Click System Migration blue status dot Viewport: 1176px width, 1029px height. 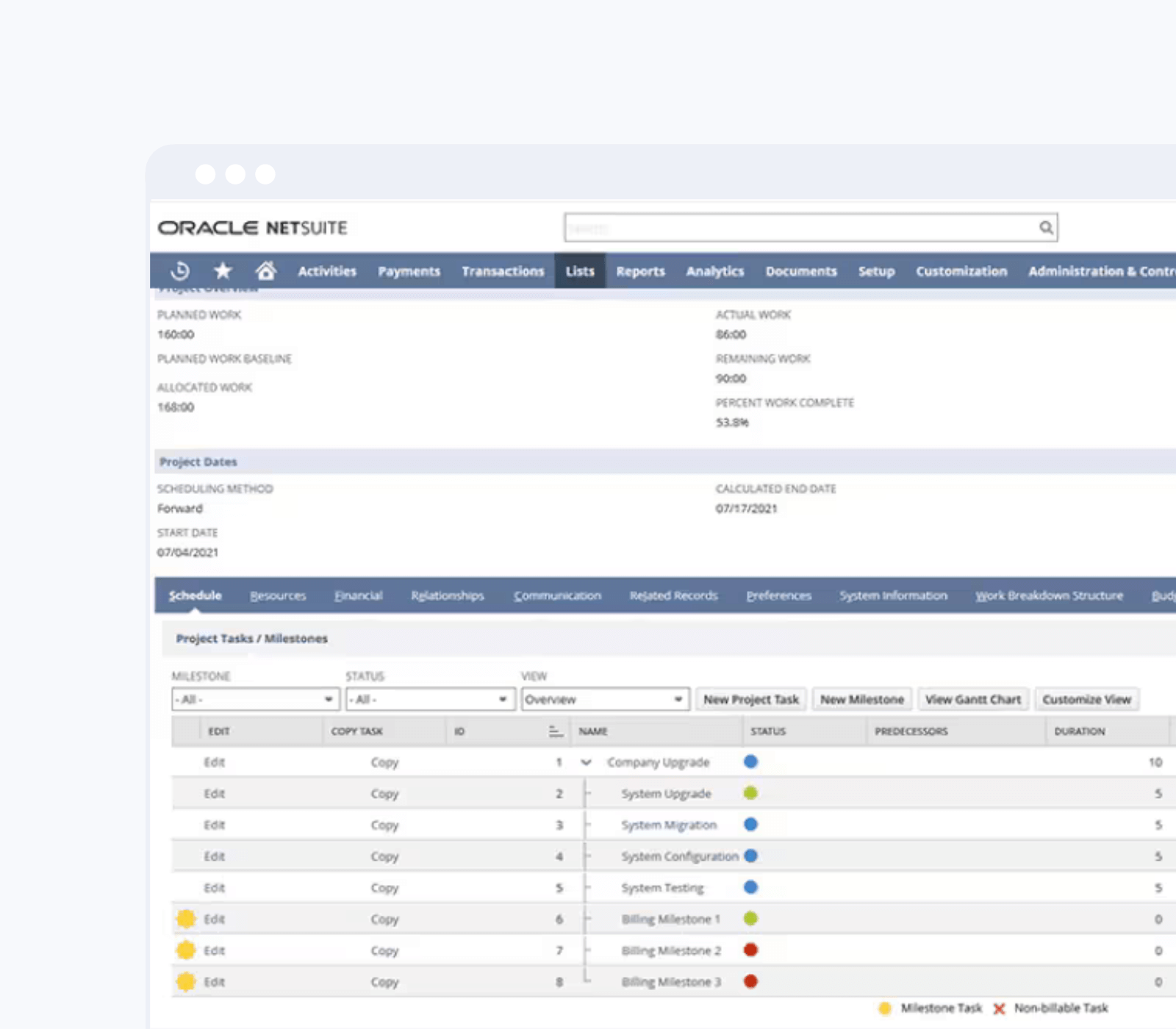pyautogui.click(x=750, y=825)
